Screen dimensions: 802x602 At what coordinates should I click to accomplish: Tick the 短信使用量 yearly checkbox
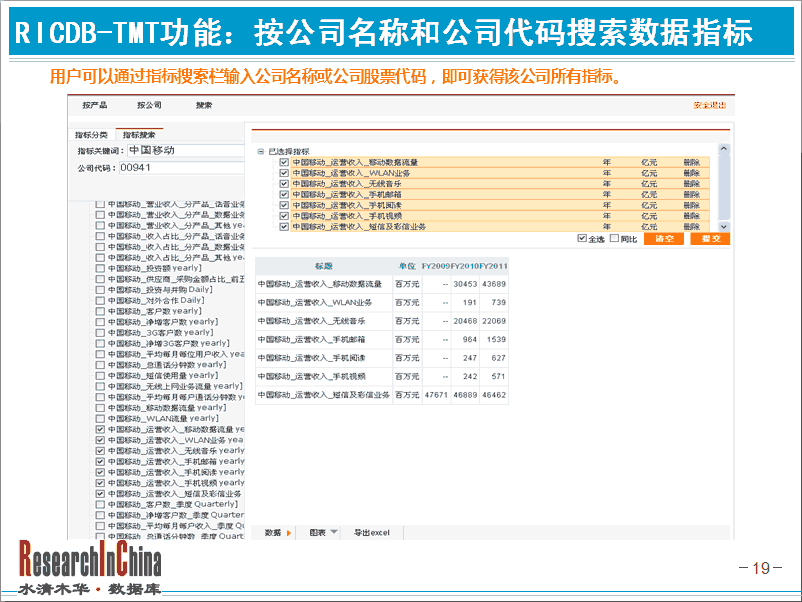point(100,376)
